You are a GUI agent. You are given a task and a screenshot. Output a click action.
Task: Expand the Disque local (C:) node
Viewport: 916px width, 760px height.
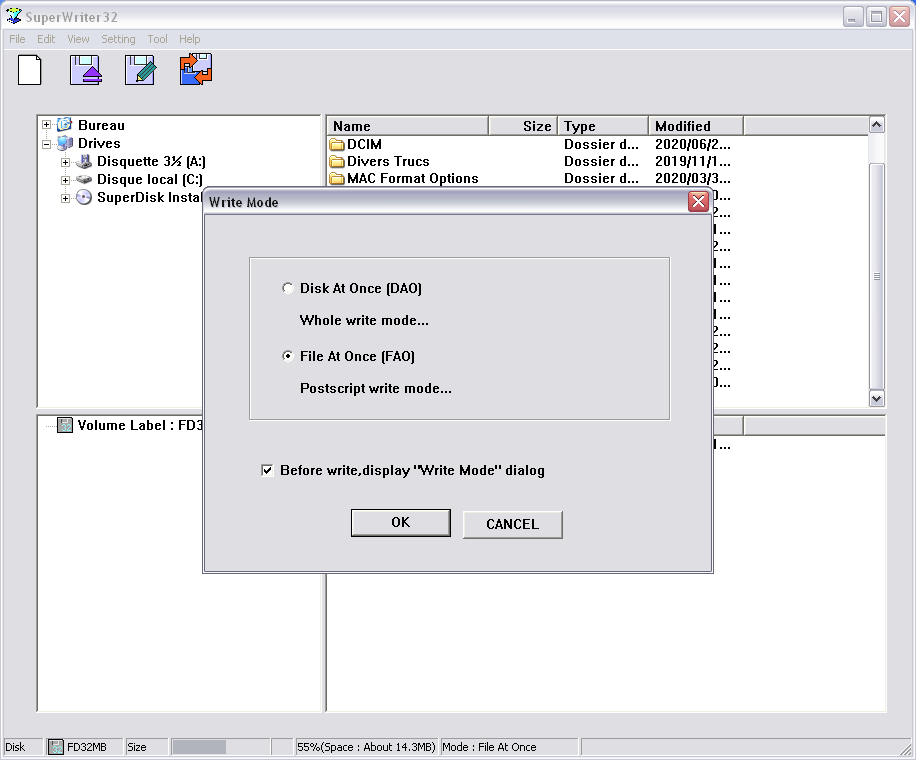[65, 180]
